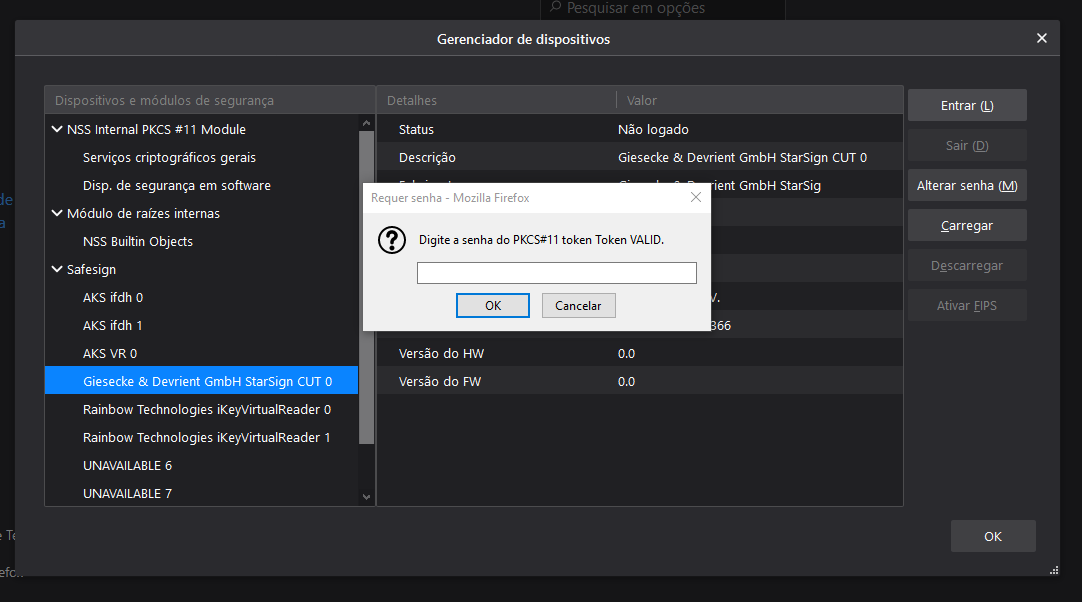The height and width of the screenshot is (602, 1082).
Task: Close the Gerenciador de dispositivos window
Action: pos(1041,39)
